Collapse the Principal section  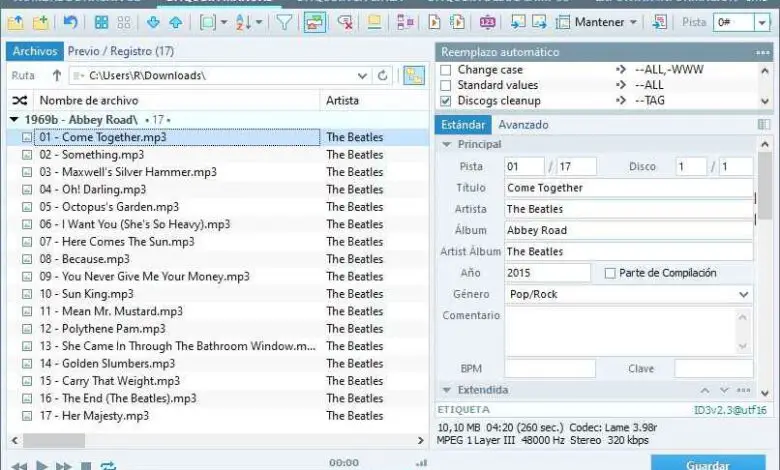[x=447, y=144]
